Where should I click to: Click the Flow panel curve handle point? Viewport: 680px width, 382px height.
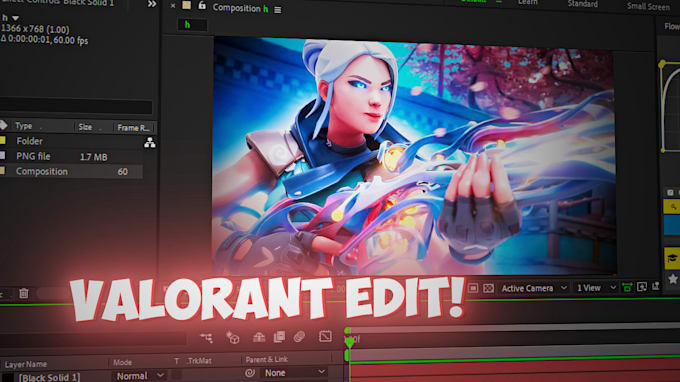[x=662, y=65]
